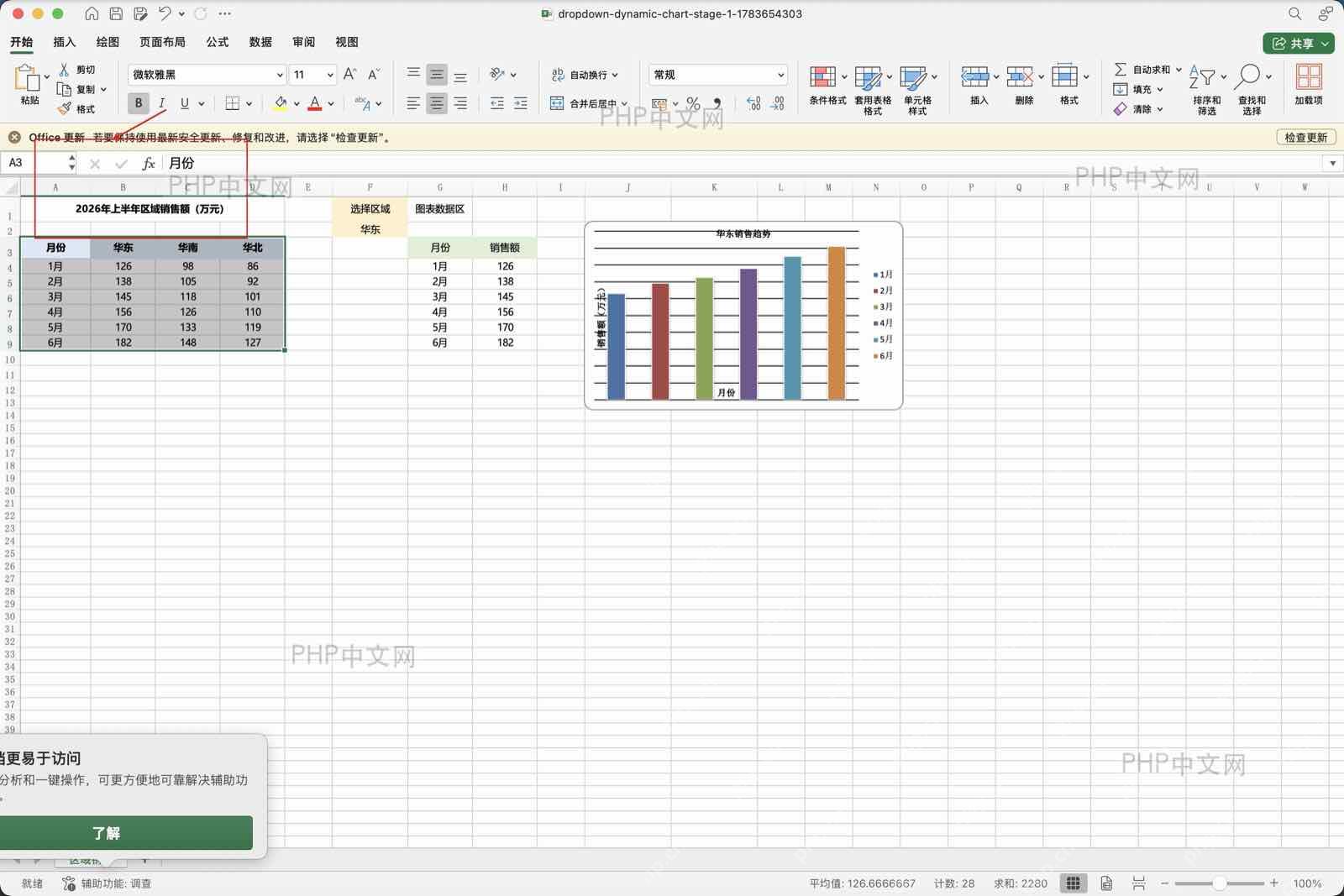The width and height of the screenshot is (1344, 896).
Task: Click the 检查更新 button
Action: 1306,137
